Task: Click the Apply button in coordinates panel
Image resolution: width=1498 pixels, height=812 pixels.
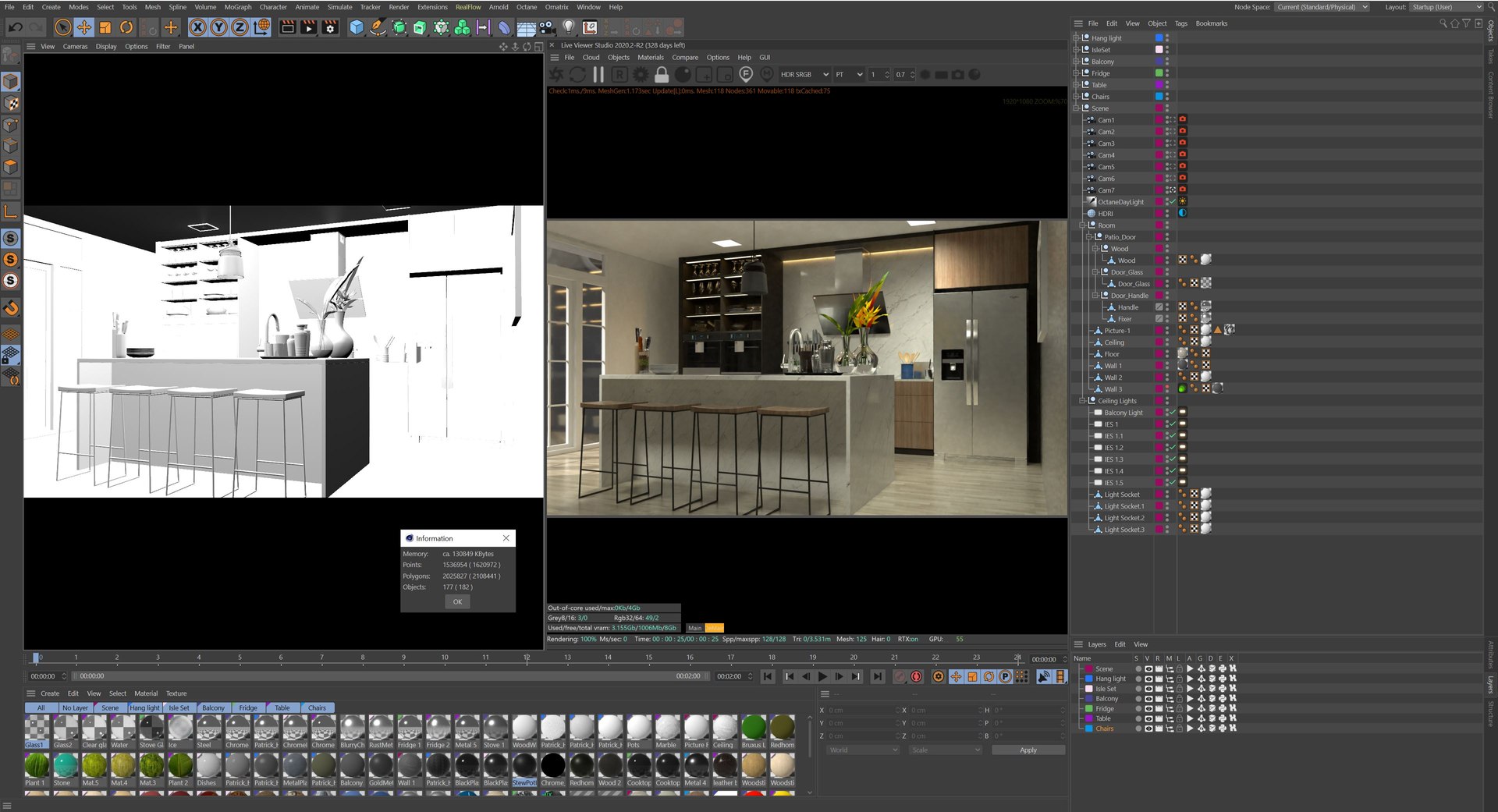Action: pos(1028,750)
